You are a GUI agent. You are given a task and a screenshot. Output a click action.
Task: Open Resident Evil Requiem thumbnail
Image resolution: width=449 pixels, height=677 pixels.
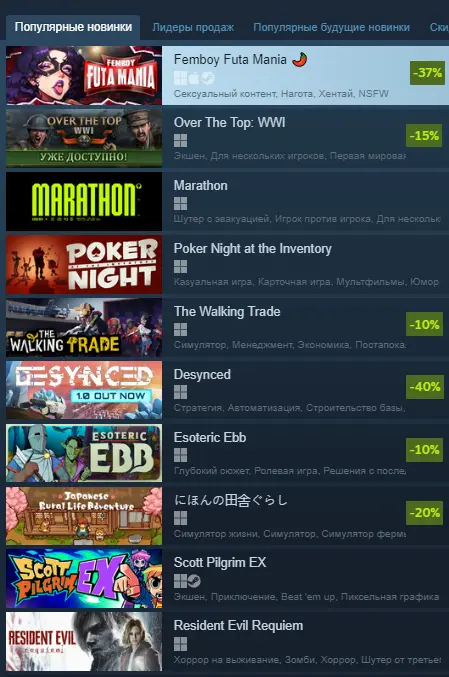[84, 642]
